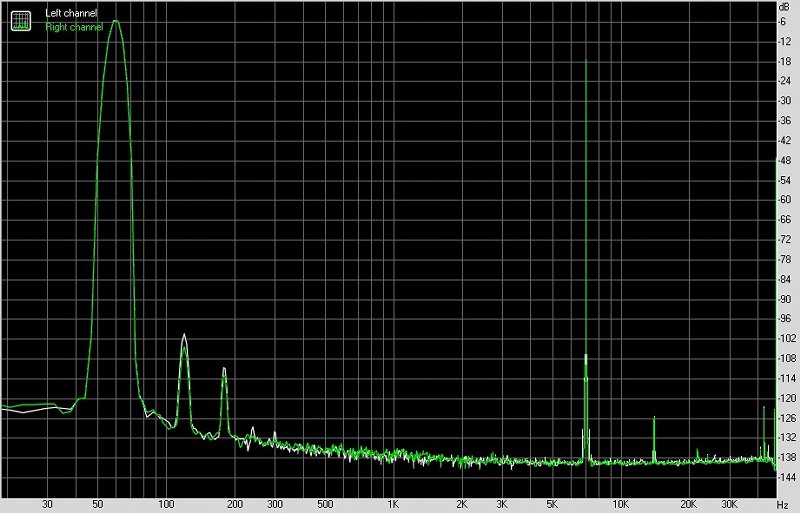Screen dimensions: 800x513
Task: Click the 50 frequency axis label
Action: click(x=97, y=505)
